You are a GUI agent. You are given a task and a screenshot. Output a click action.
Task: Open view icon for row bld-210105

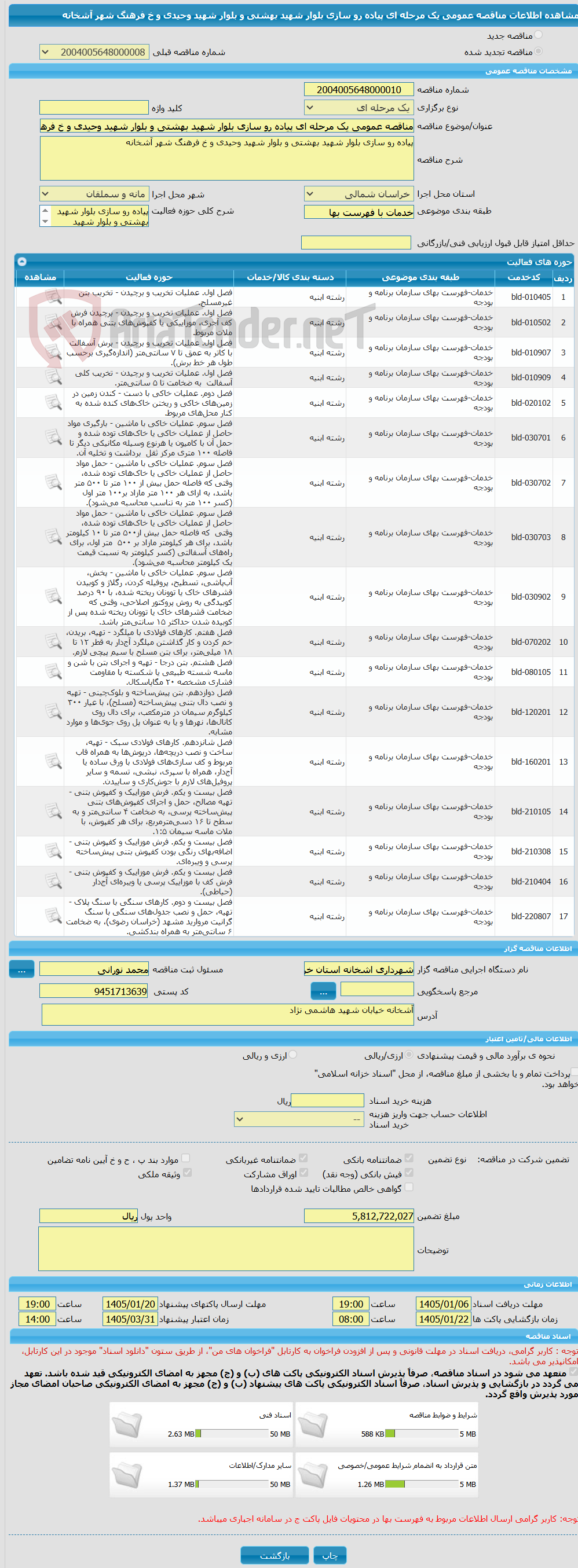(x=54, y=811)
